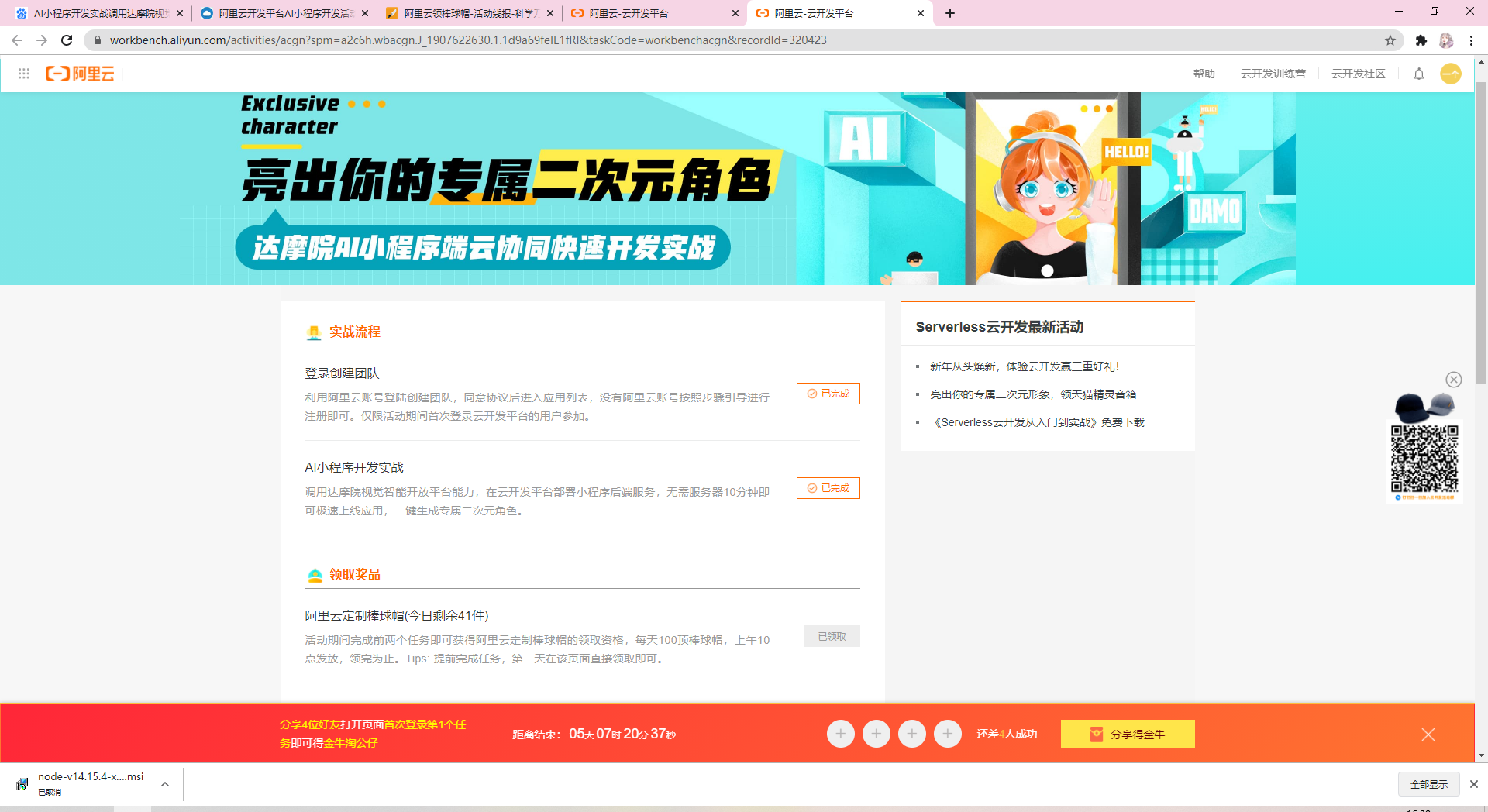Click the first invite-friend plus circle
Image resolution: width=1488 pixels, height=812 pixels.
841,734
